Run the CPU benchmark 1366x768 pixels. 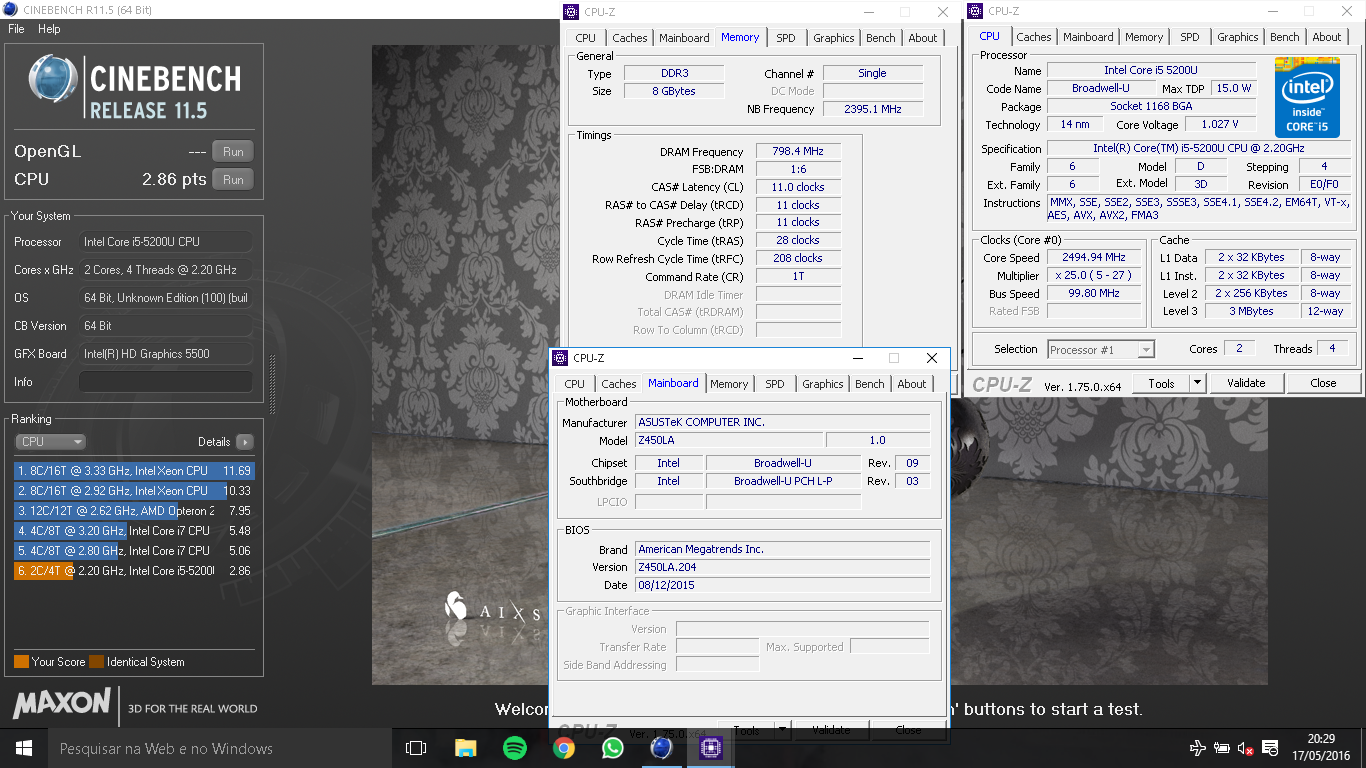click(x=233, y=180)
